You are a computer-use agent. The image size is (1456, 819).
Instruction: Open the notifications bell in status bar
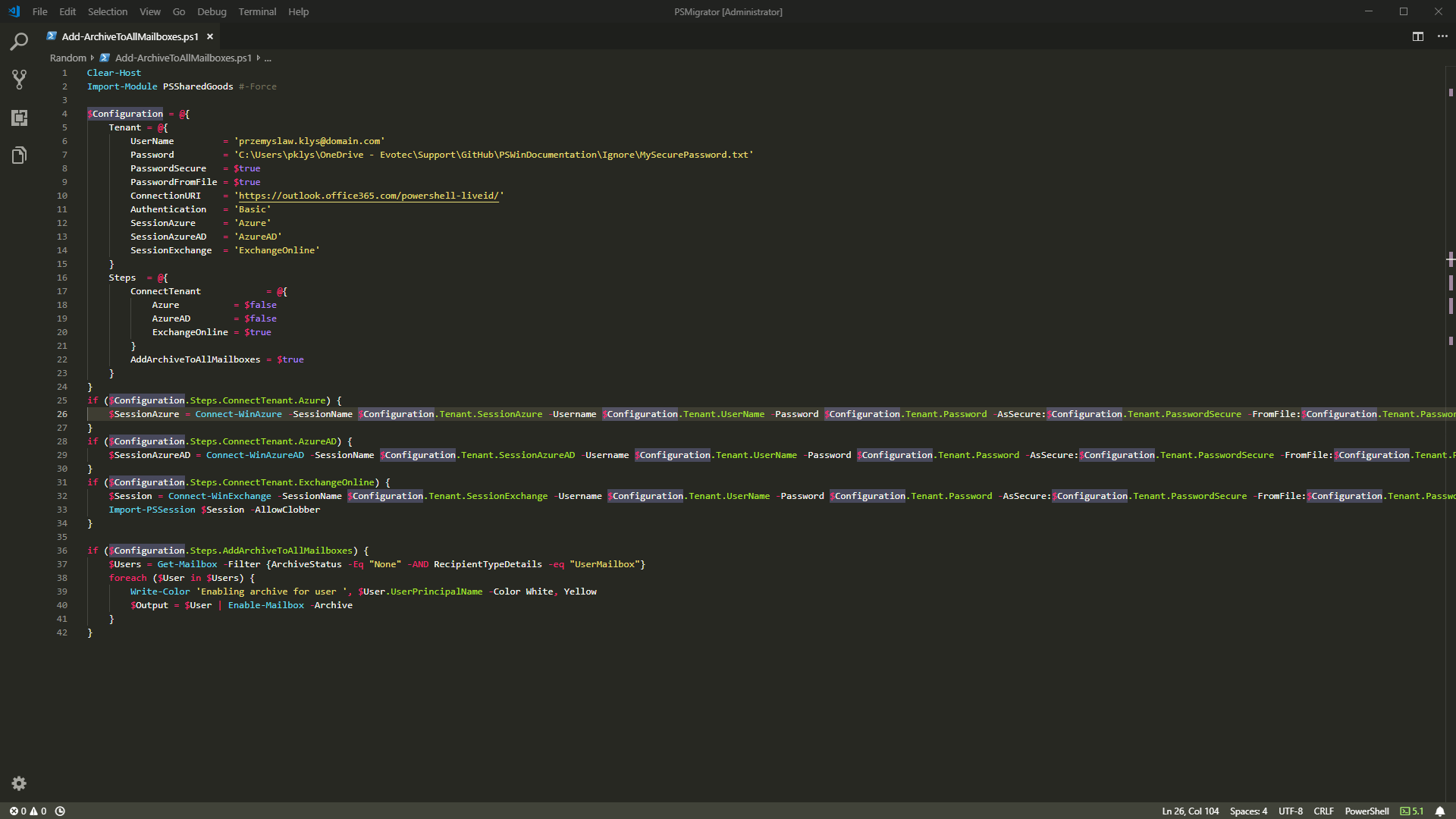(1439, 811)
